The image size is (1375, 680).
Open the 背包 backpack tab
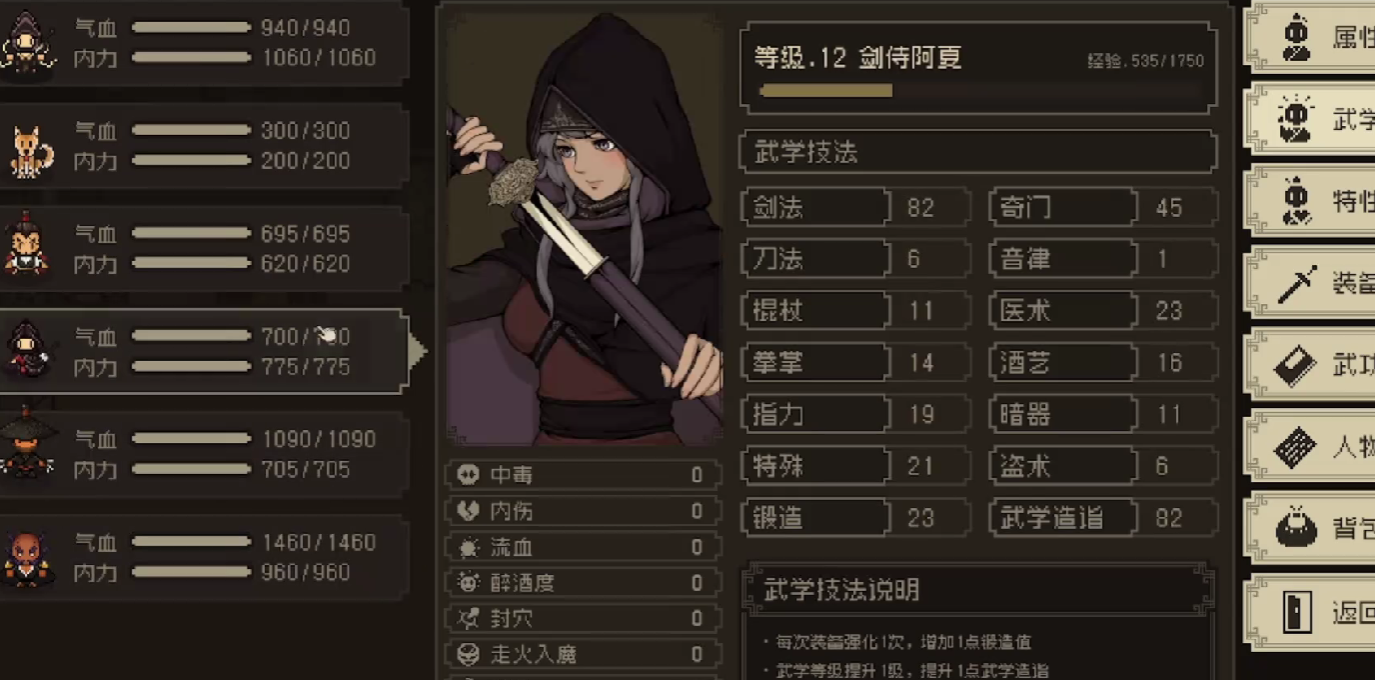[1309, 529]
